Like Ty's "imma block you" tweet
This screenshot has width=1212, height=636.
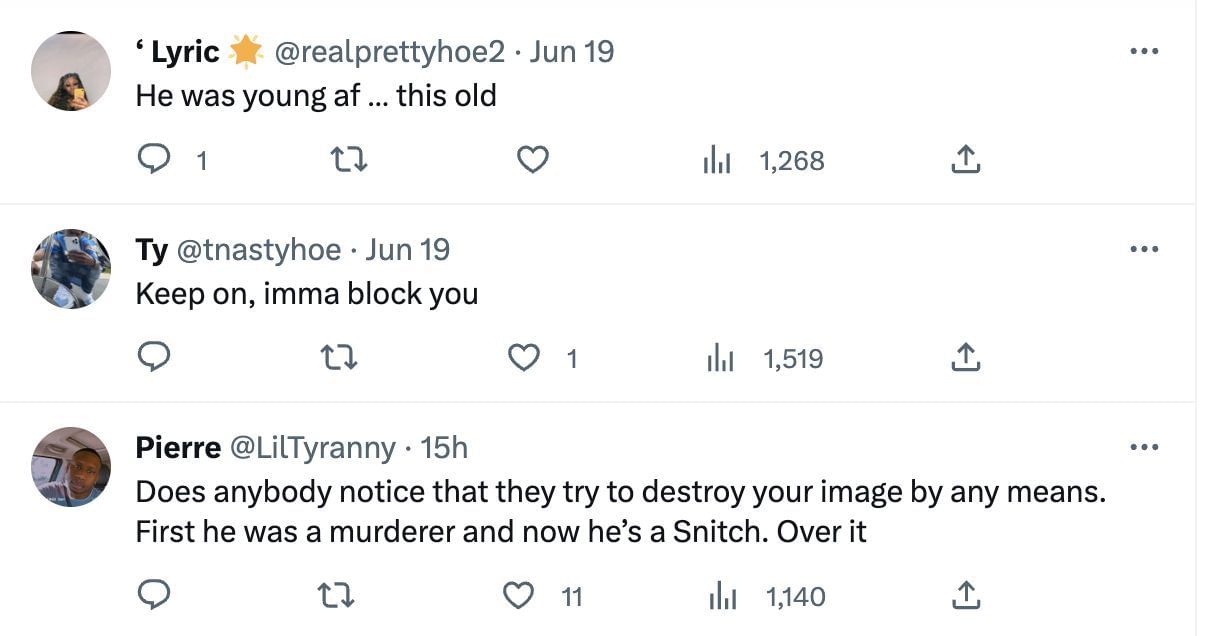[524, 358]
